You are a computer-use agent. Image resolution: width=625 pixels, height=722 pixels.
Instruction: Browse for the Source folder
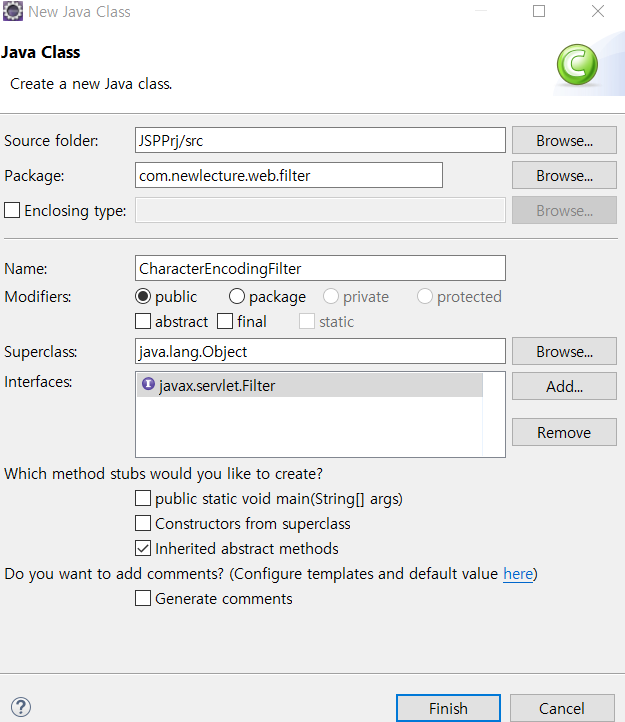[564, 140]
